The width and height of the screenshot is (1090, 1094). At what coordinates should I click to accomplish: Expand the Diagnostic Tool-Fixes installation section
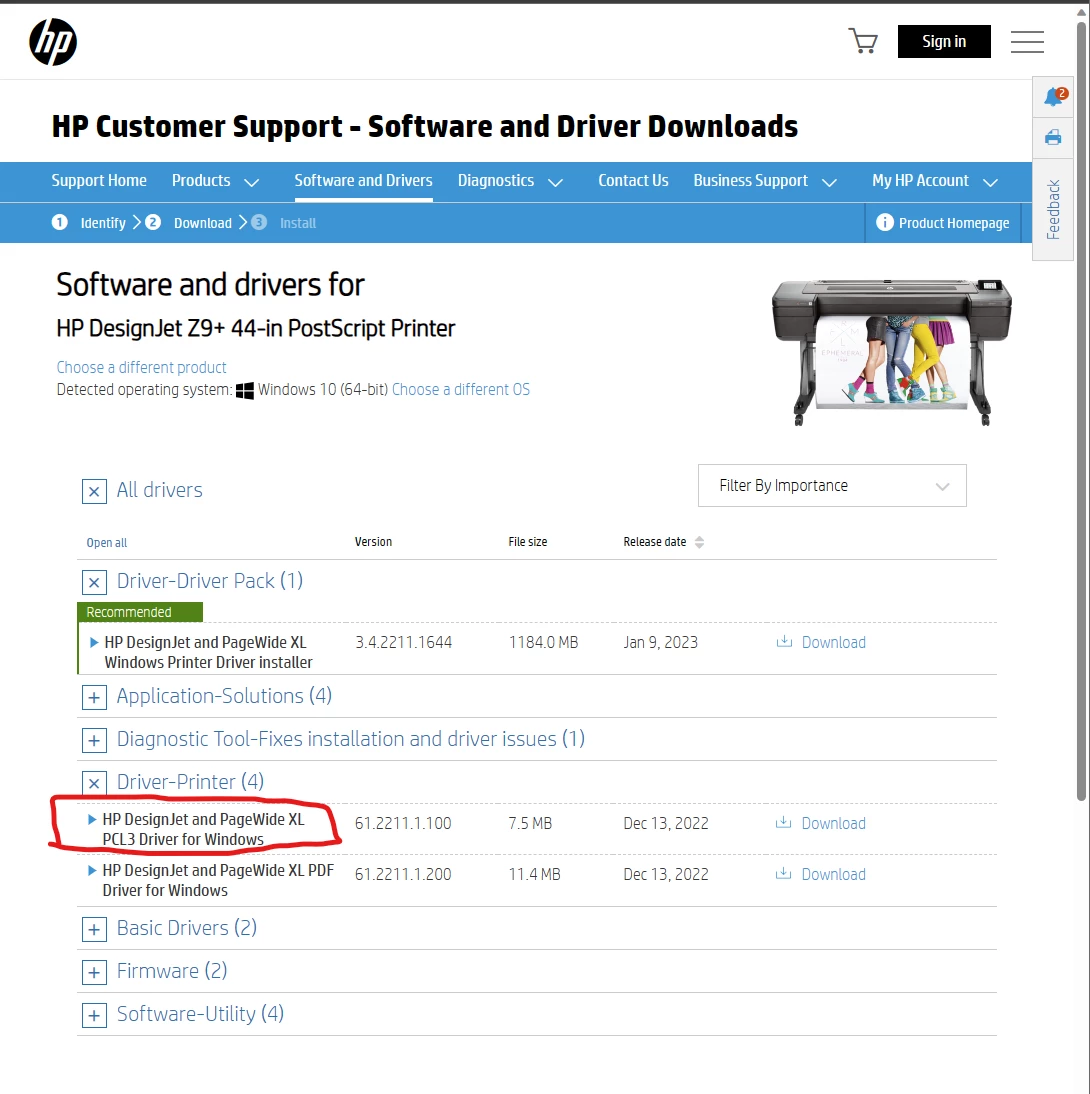[94, 740]
